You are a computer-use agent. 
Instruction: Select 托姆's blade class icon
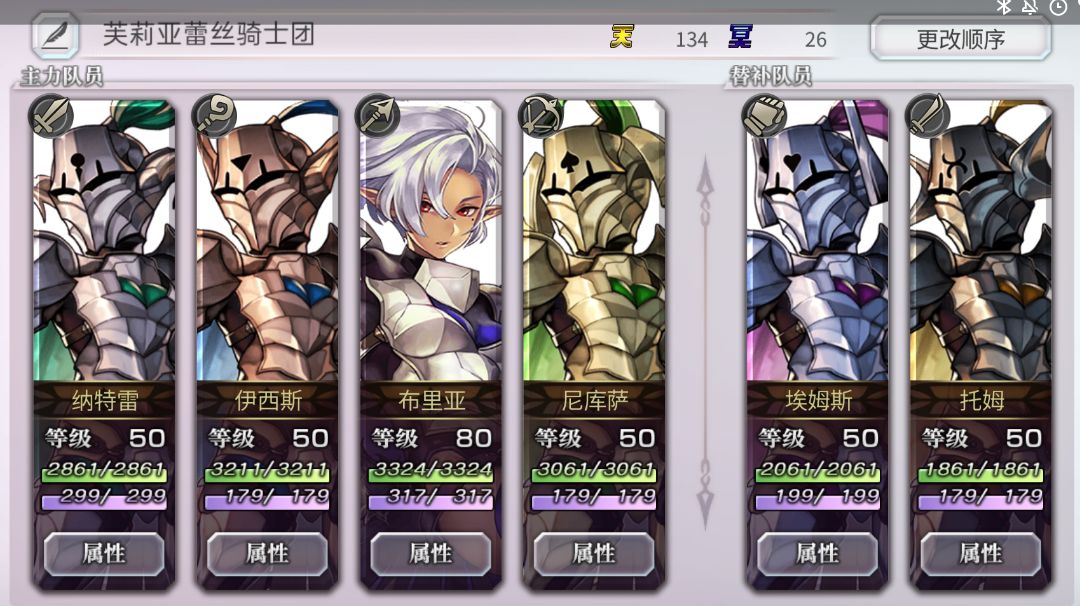[927, 115]
